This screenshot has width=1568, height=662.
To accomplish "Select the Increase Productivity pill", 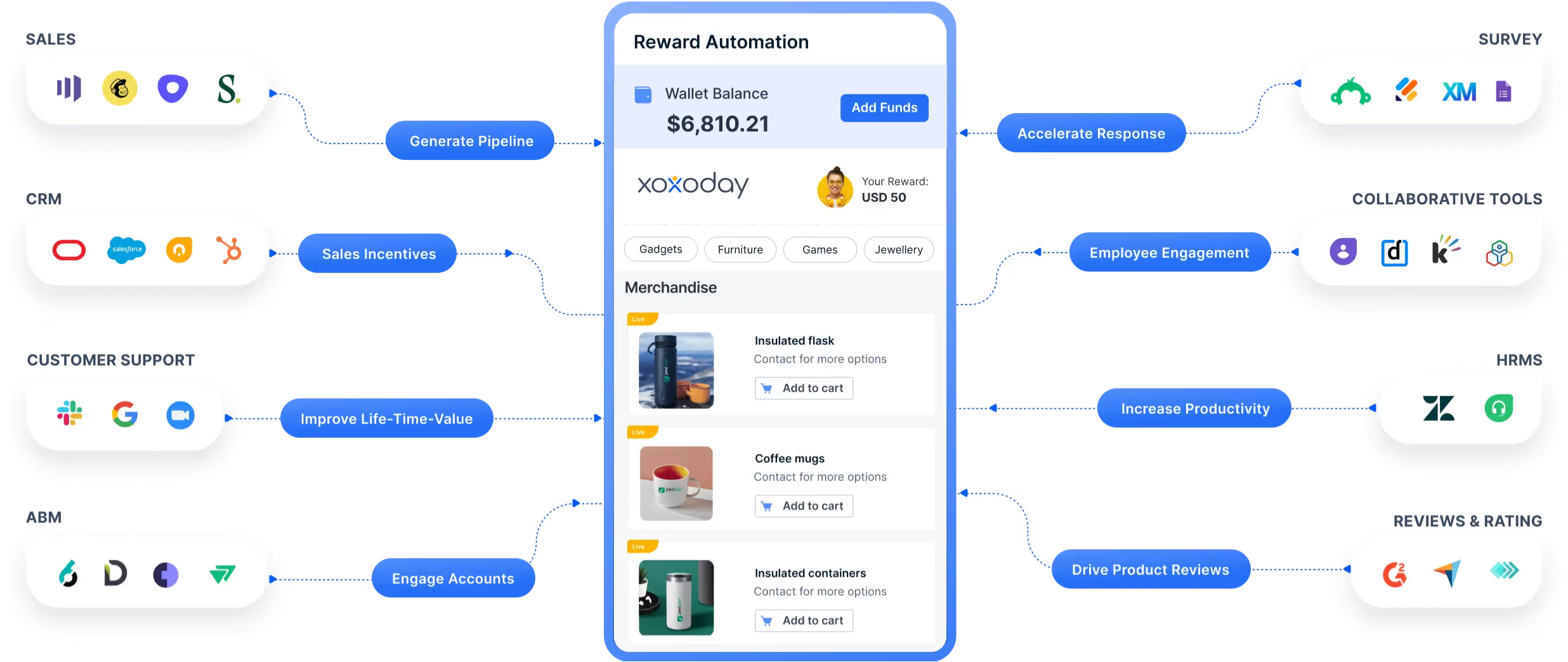I will pyautogui.click(x=1195, y=408).
